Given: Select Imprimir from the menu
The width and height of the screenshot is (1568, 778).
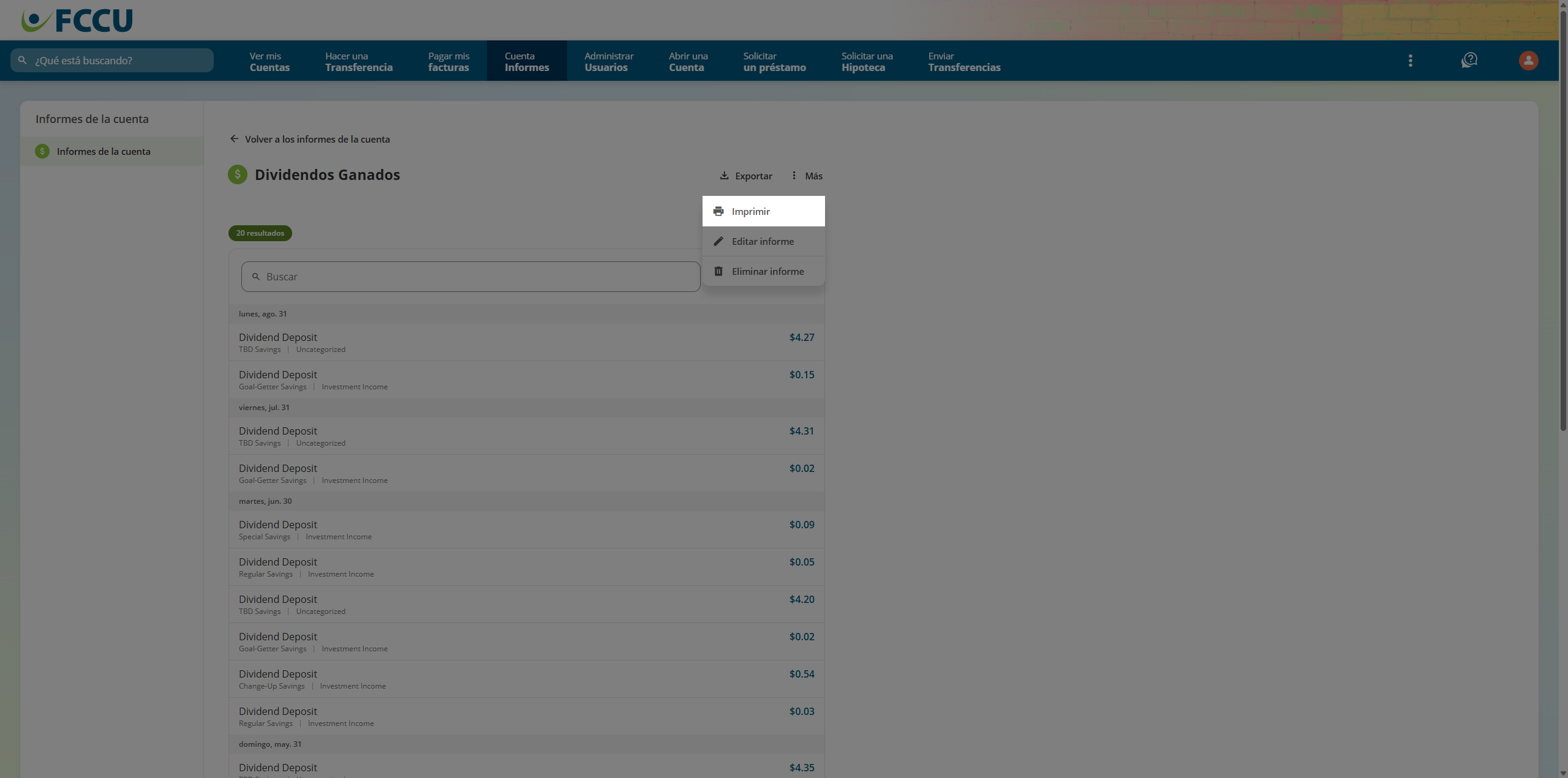Looking at the screenshot, I should pyautogui.click(x=763, y=211).
